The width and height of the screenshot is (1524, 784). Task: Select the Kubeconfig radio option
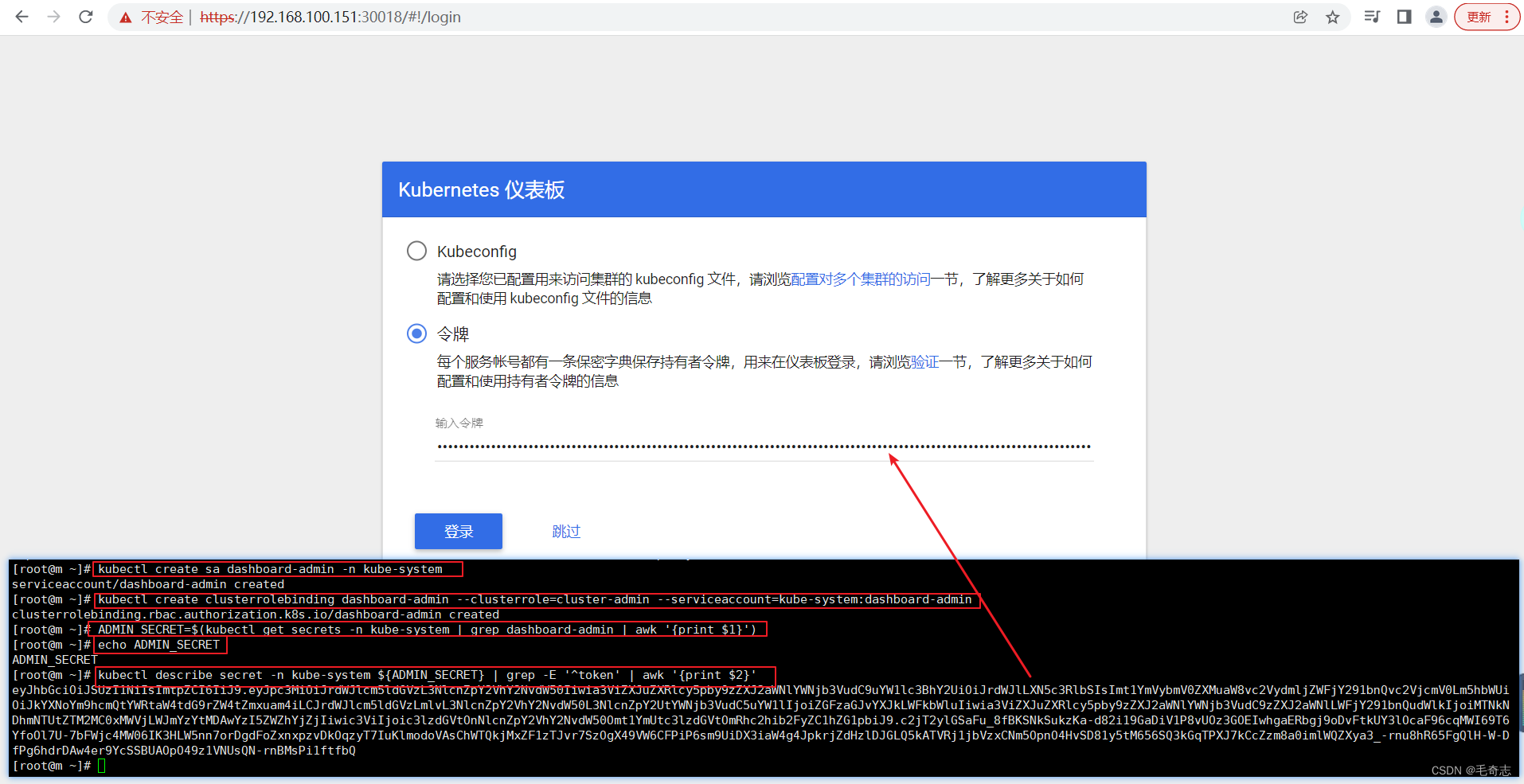tap(416, 251)
